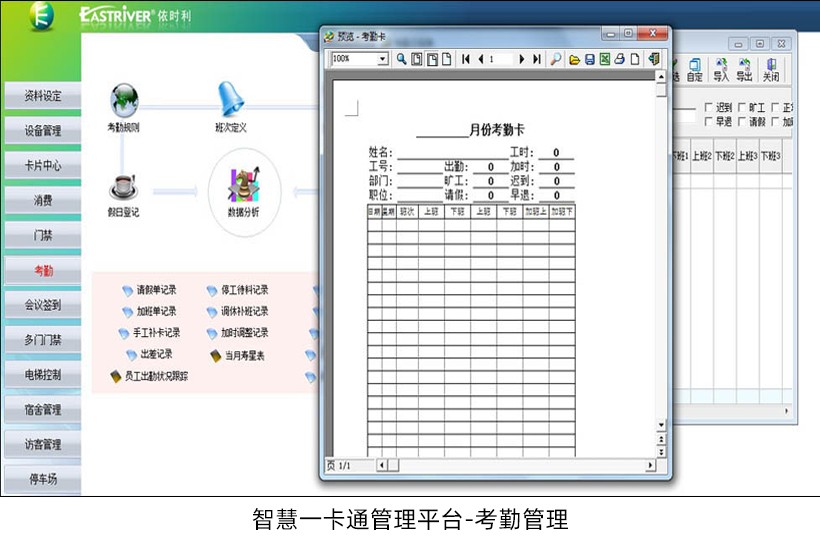Click the page number field in preview
Viewport: 820px width, 540px height.
[x=499, y=59]
